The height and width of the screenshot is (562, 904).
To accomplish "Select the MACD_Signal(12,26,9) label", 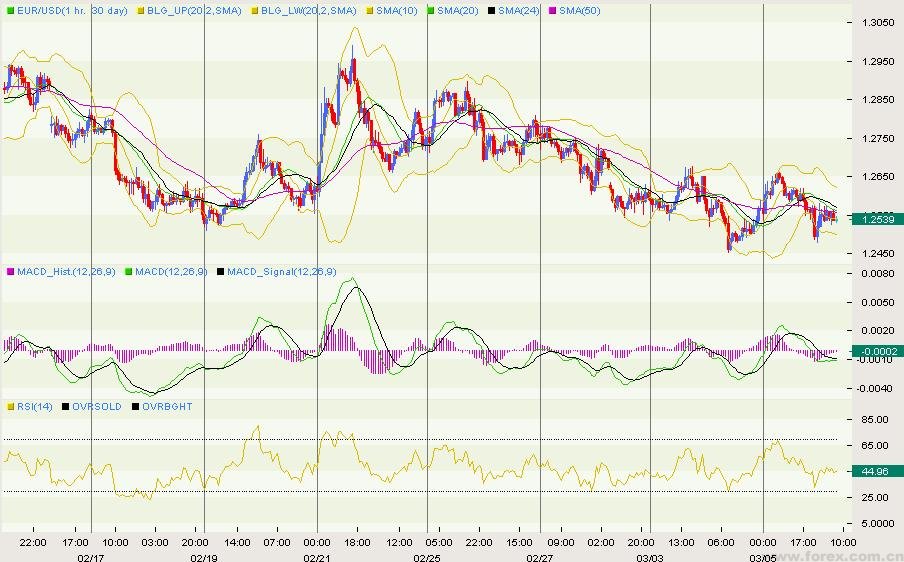I will [282, 271].
